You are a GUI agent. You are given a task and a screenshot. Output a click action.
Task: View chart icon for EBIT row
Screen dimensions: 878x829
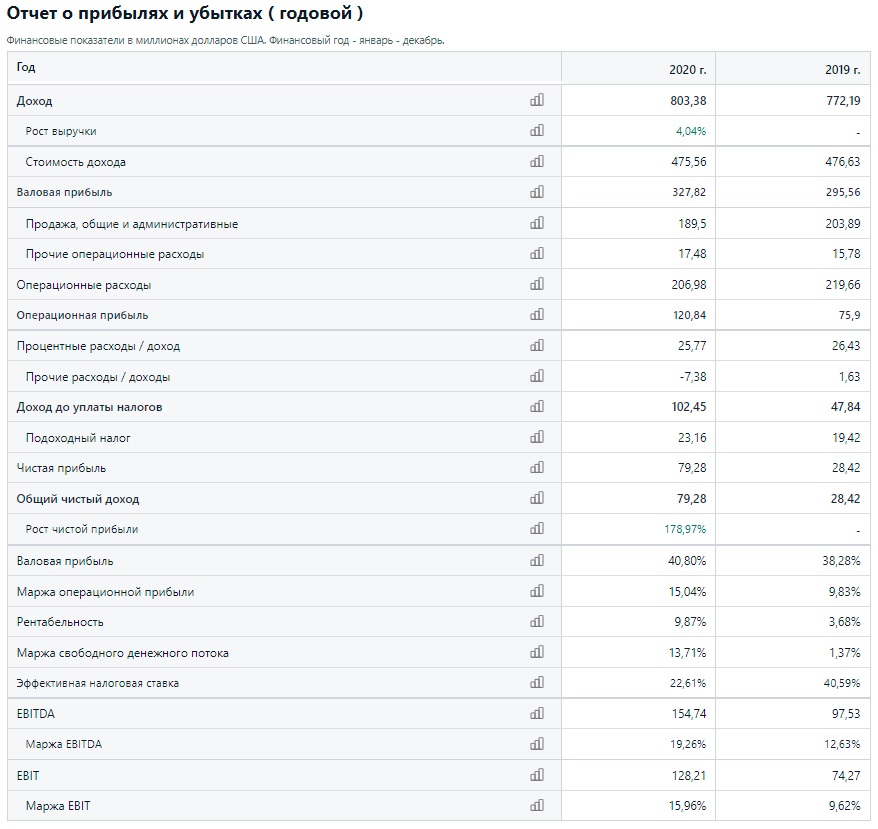(537, 775)
